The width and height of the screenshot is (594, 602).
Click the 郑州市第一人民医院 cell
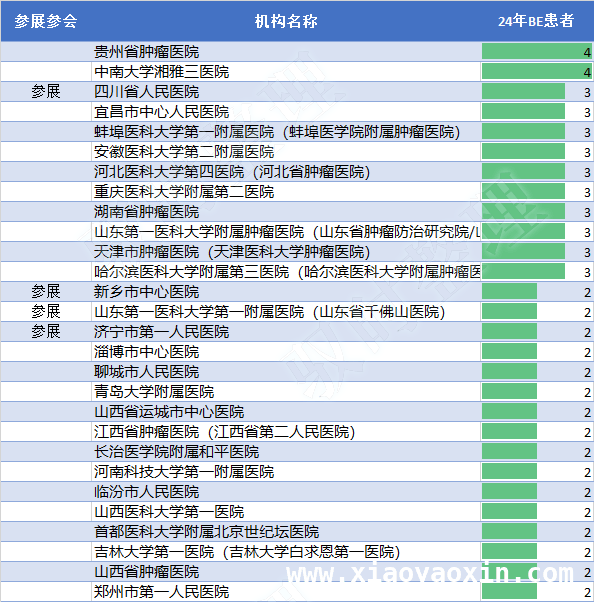pyautogui.click(x=286, y=592)
